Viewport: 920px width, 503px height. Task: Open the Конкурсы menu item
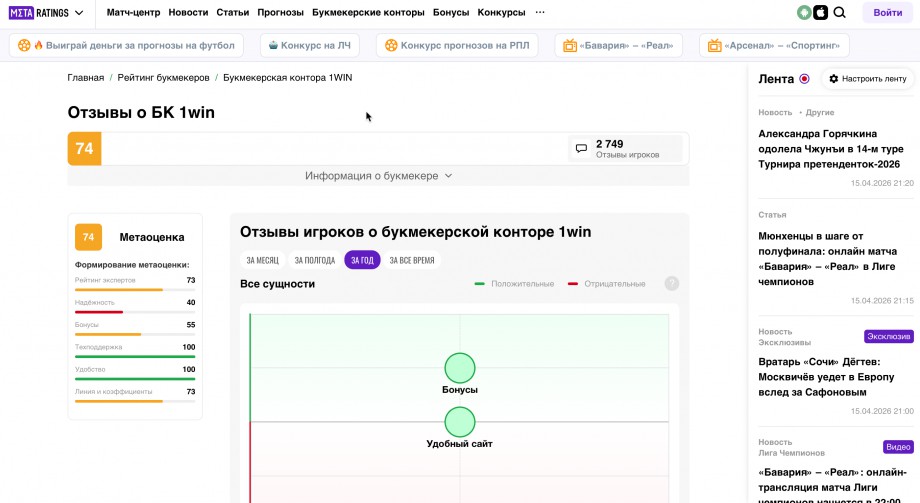click(501, 12)
